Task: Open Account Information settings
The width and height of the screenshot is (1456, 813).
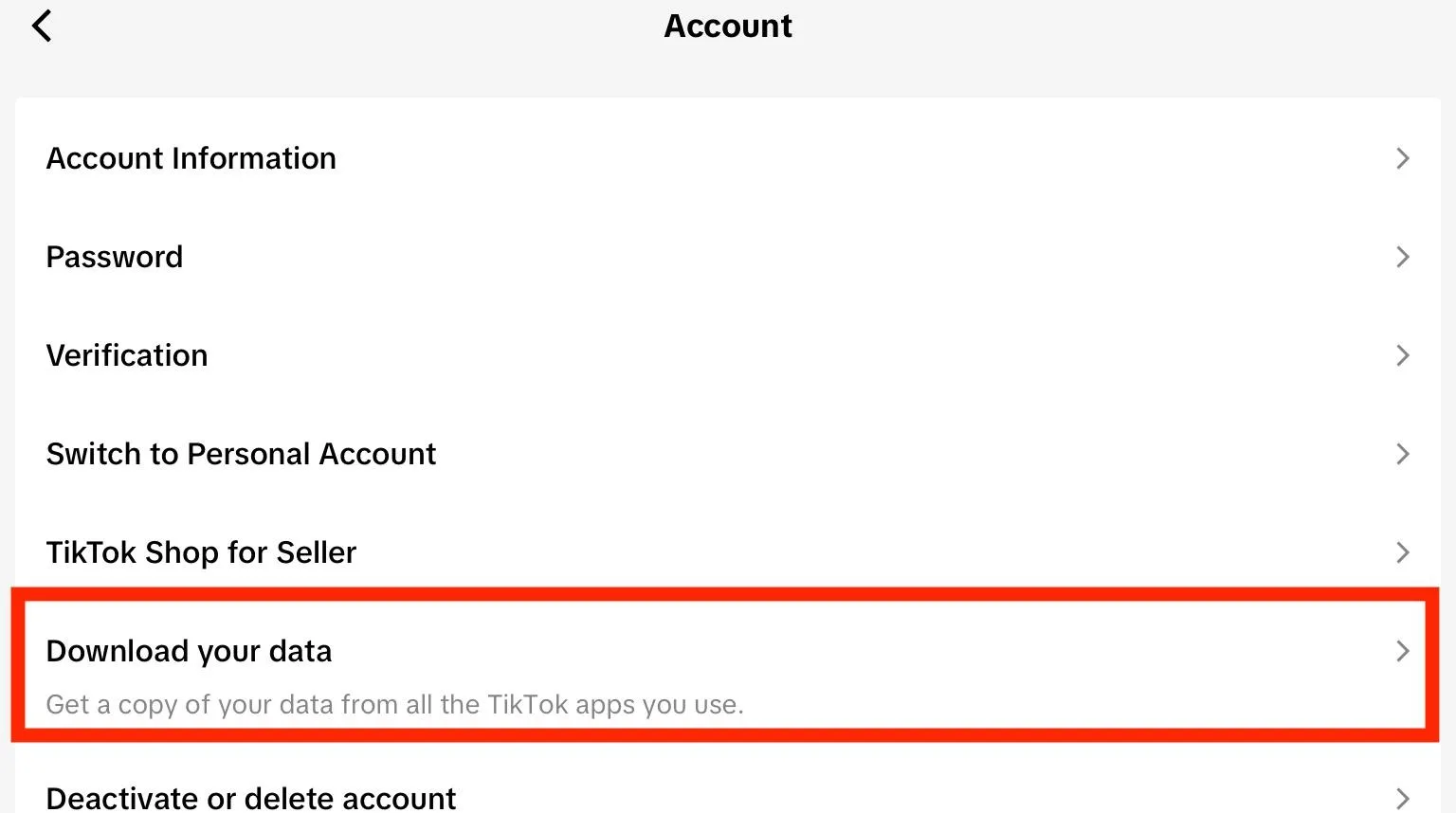Action: pyautogui.click(x=191, y=158)
